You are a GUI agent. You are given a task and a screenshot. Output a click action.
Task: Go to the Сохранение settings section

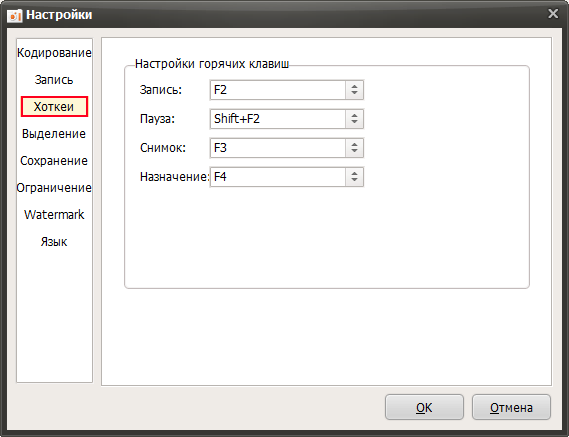point(54,161)
